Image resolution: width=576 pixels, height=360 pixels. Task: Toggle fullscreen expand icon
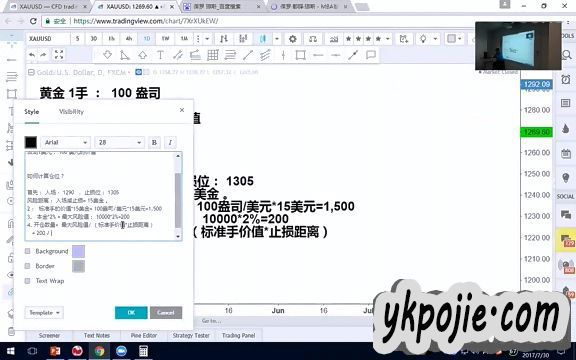tap(59, 55)
